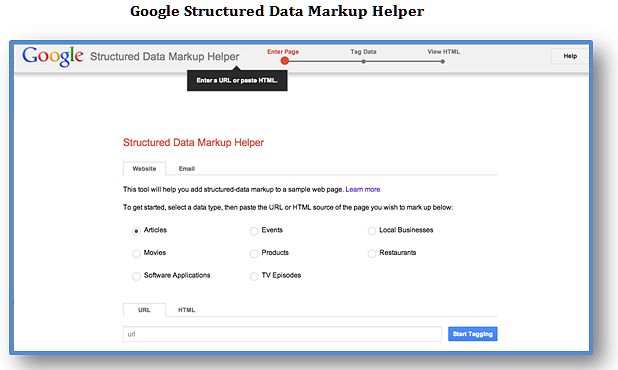Screen dimensions: 618x370
Task: Open the Help button
Action: click(570, 56)
